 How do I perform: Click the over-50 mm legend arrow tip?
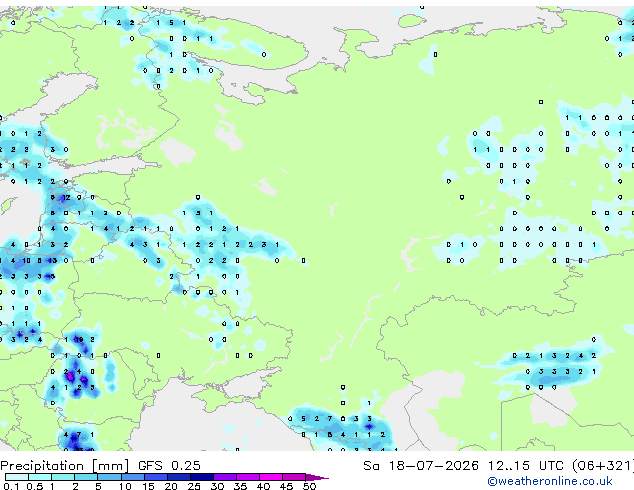(x=318, y=477)
